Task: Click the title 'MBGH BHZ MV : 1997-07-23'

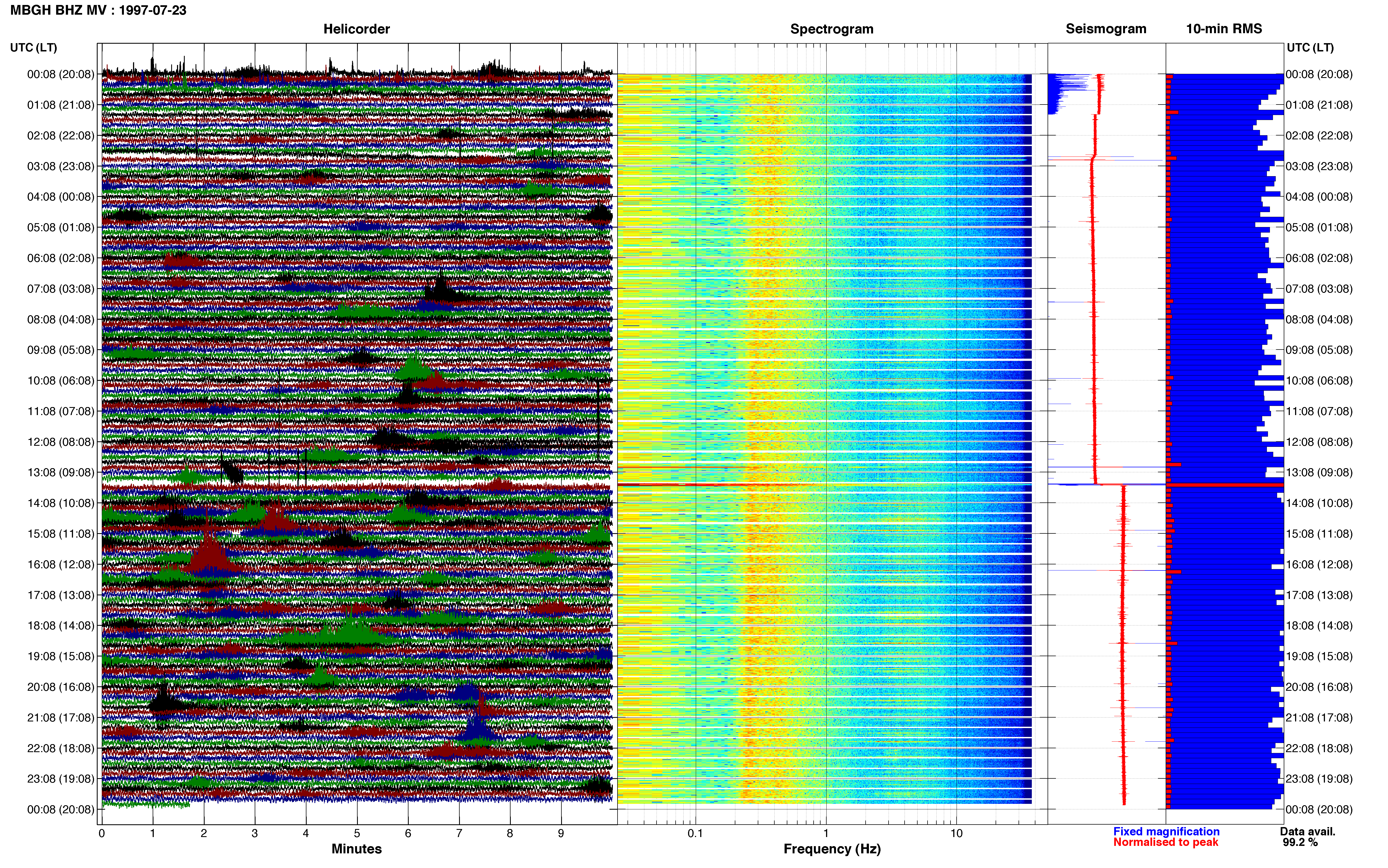Action: coord(98,10)
